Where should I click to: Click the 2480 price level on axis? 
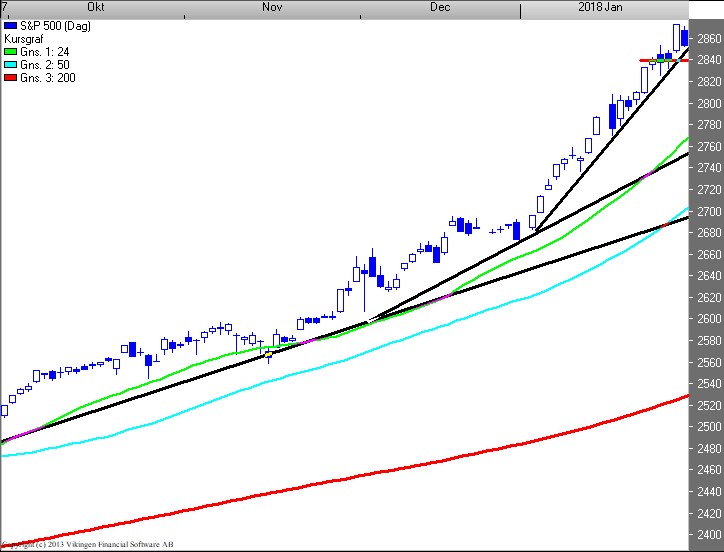(x=709, y=448)
